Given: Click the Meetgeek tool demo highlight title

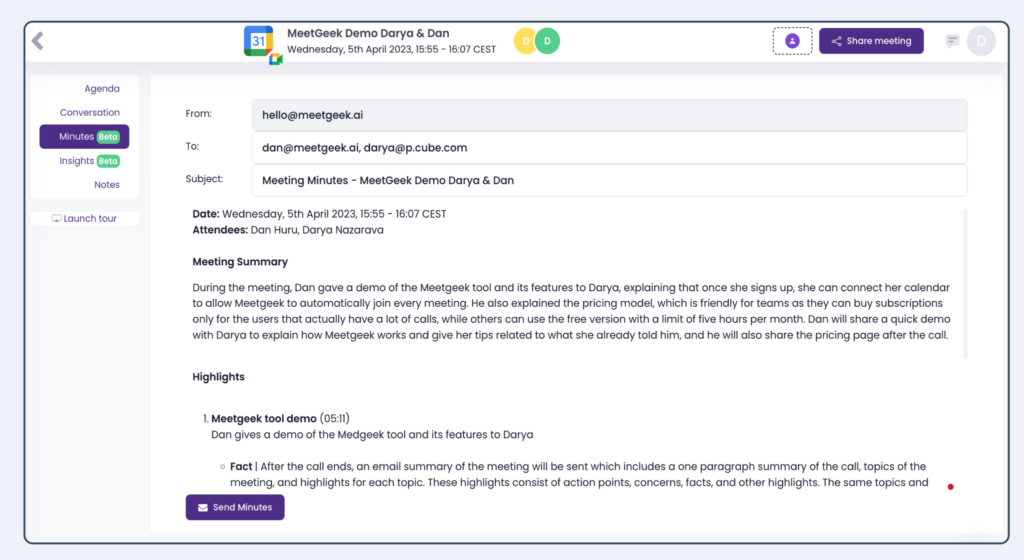Looking at the screenshot, I should pyautogui.click(x=264, y=418).
